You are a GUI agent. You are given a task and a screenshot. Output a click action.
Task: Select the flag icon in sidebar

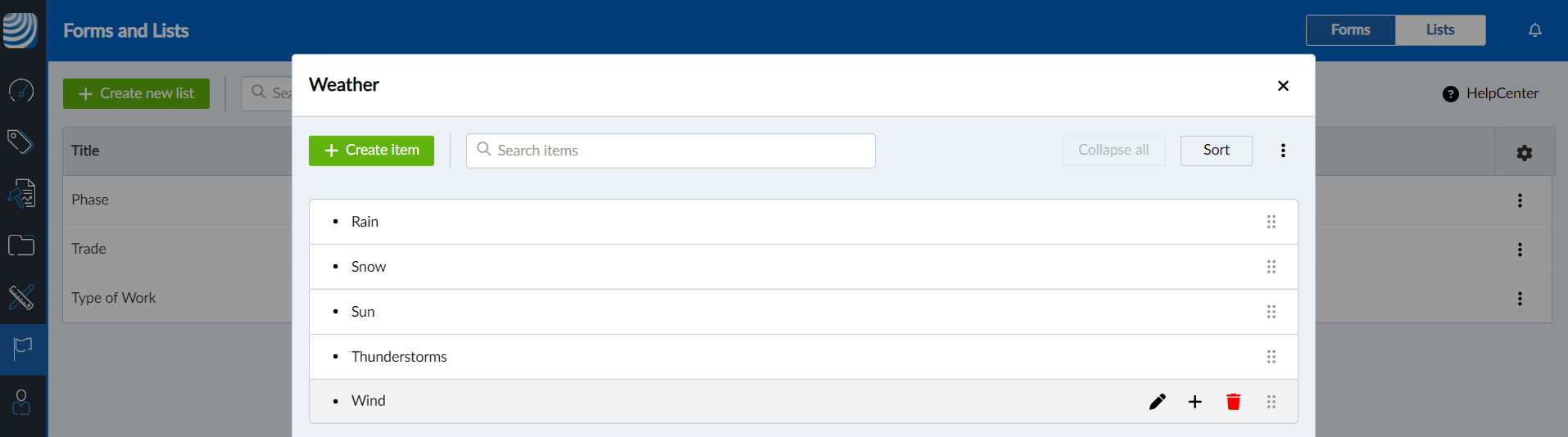click(22, 349)
